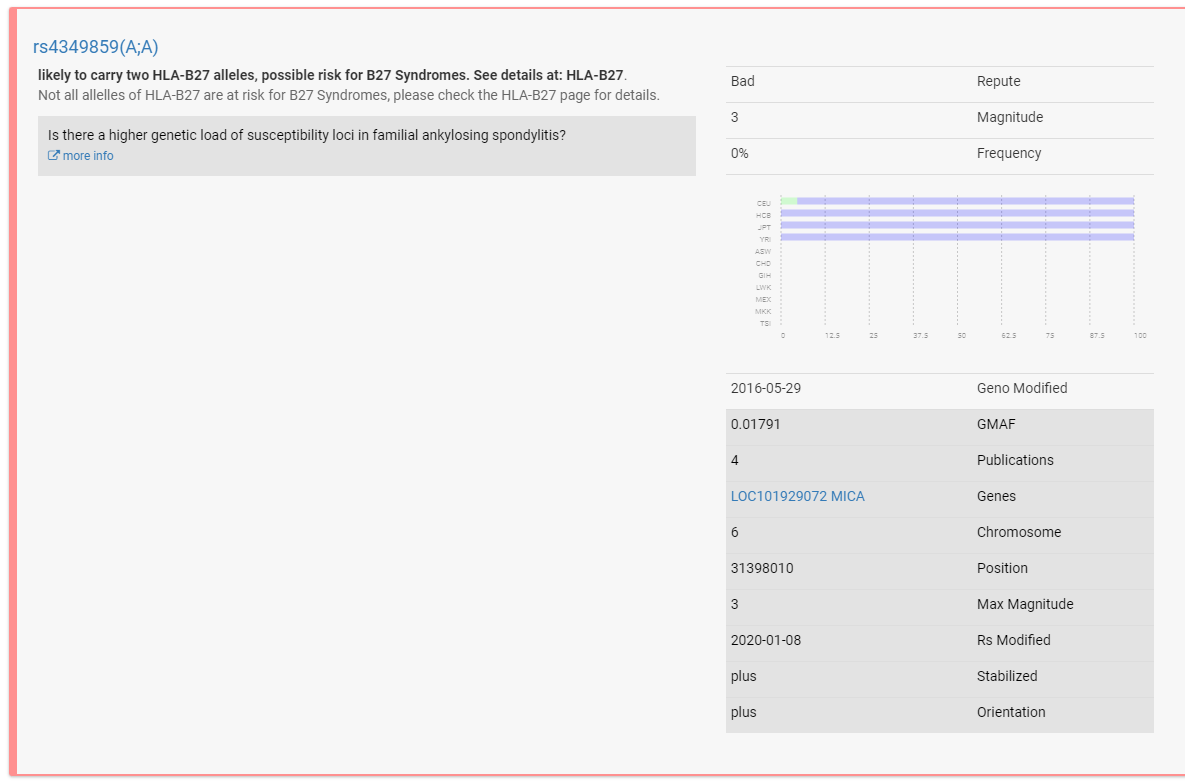
Task: Click the Geno Modified date 2016-05-29
Action: coord(766,388)
